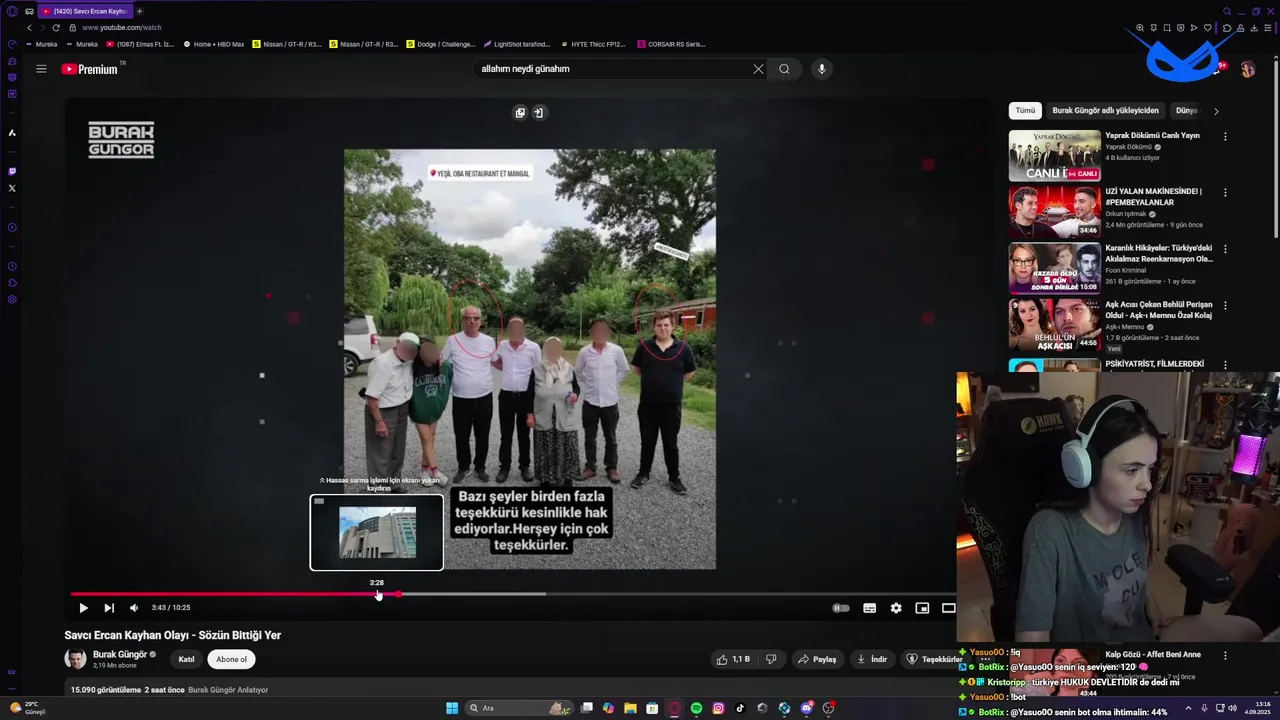Clear the search query with X icon

pyautogui.click(x=758, y=69)
